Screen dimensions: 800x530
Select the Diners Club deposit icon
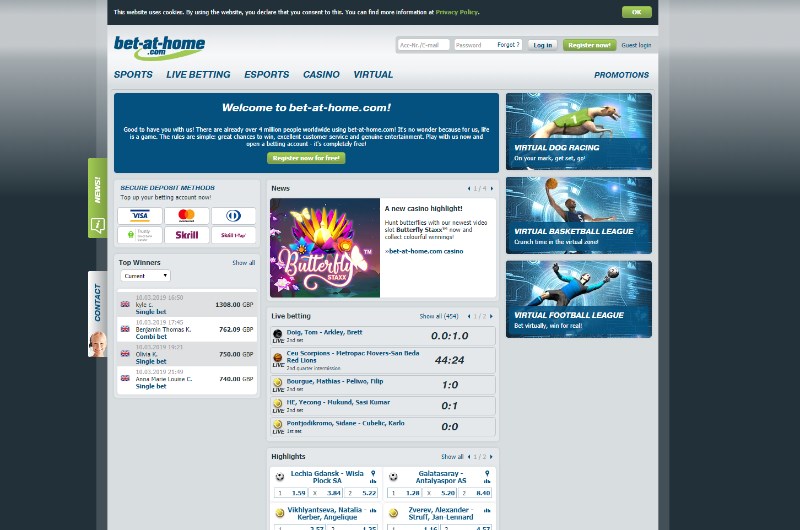[234, 216]
